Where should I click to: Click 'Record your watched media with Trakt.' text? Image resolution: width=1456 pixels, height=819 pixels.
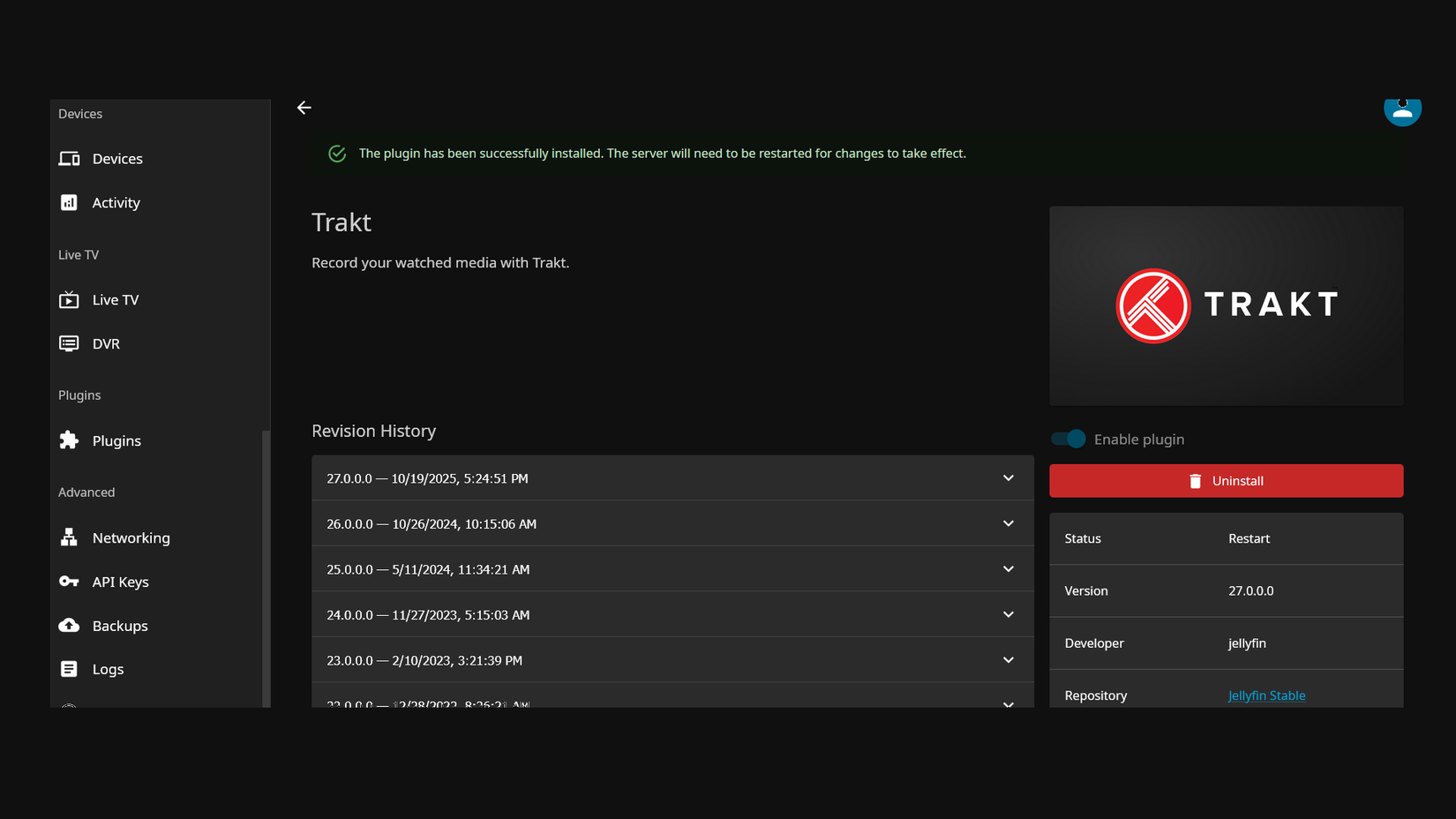point(440,263)
